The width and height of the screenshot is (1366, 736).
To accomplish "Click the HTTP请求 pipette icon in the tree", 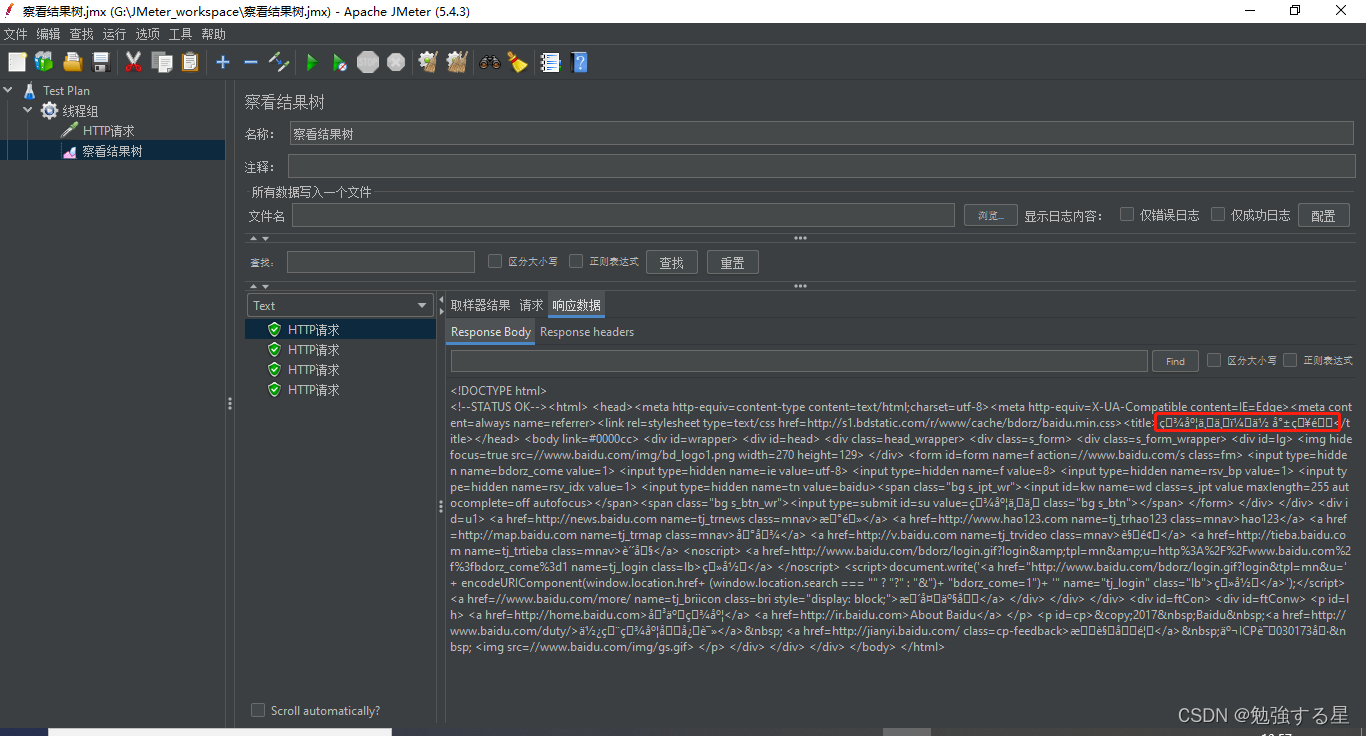I will pos(69,130).
